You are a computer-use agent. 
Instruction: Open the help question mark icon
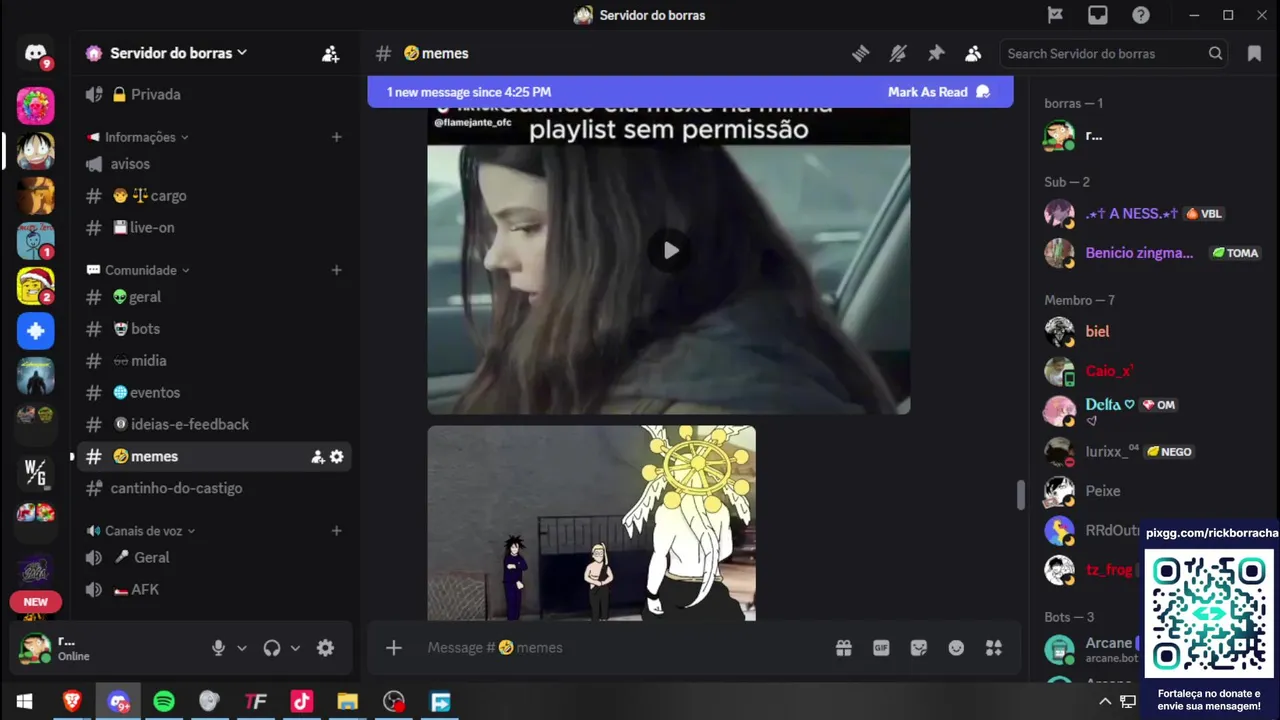(x=1141, y=15)
